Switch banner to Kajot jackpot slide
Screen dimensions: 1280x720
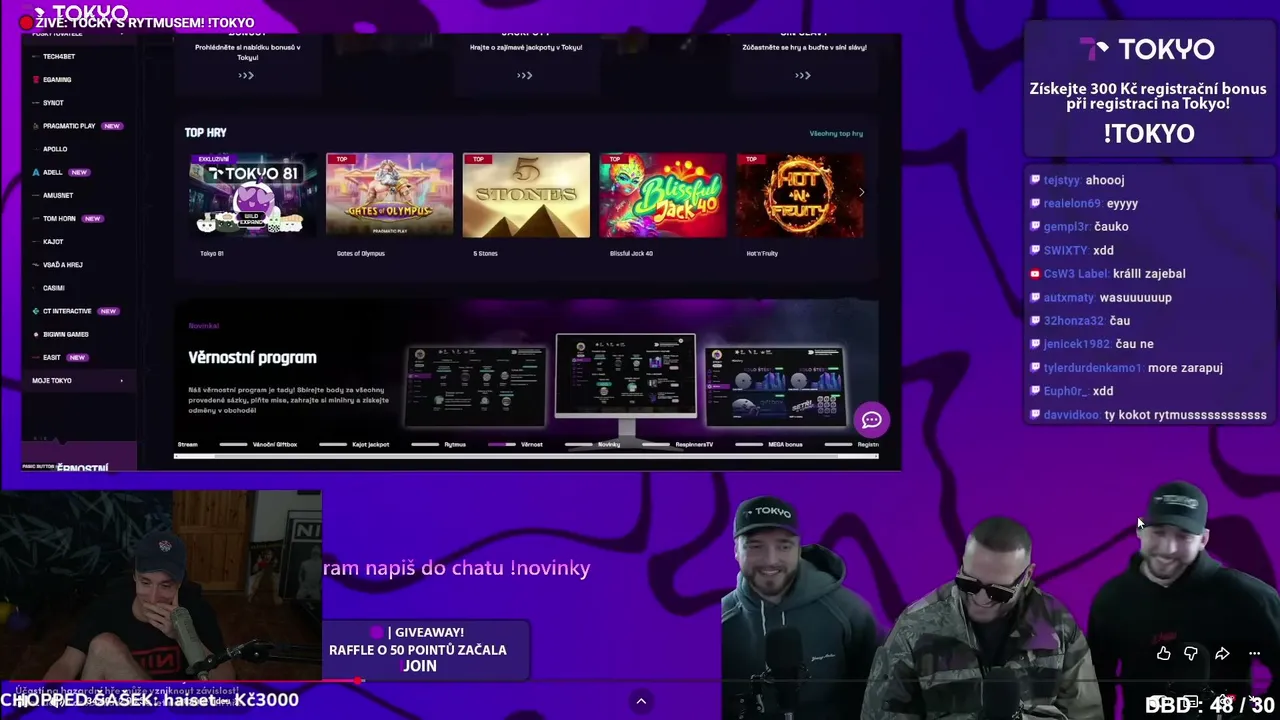point(370,444)
